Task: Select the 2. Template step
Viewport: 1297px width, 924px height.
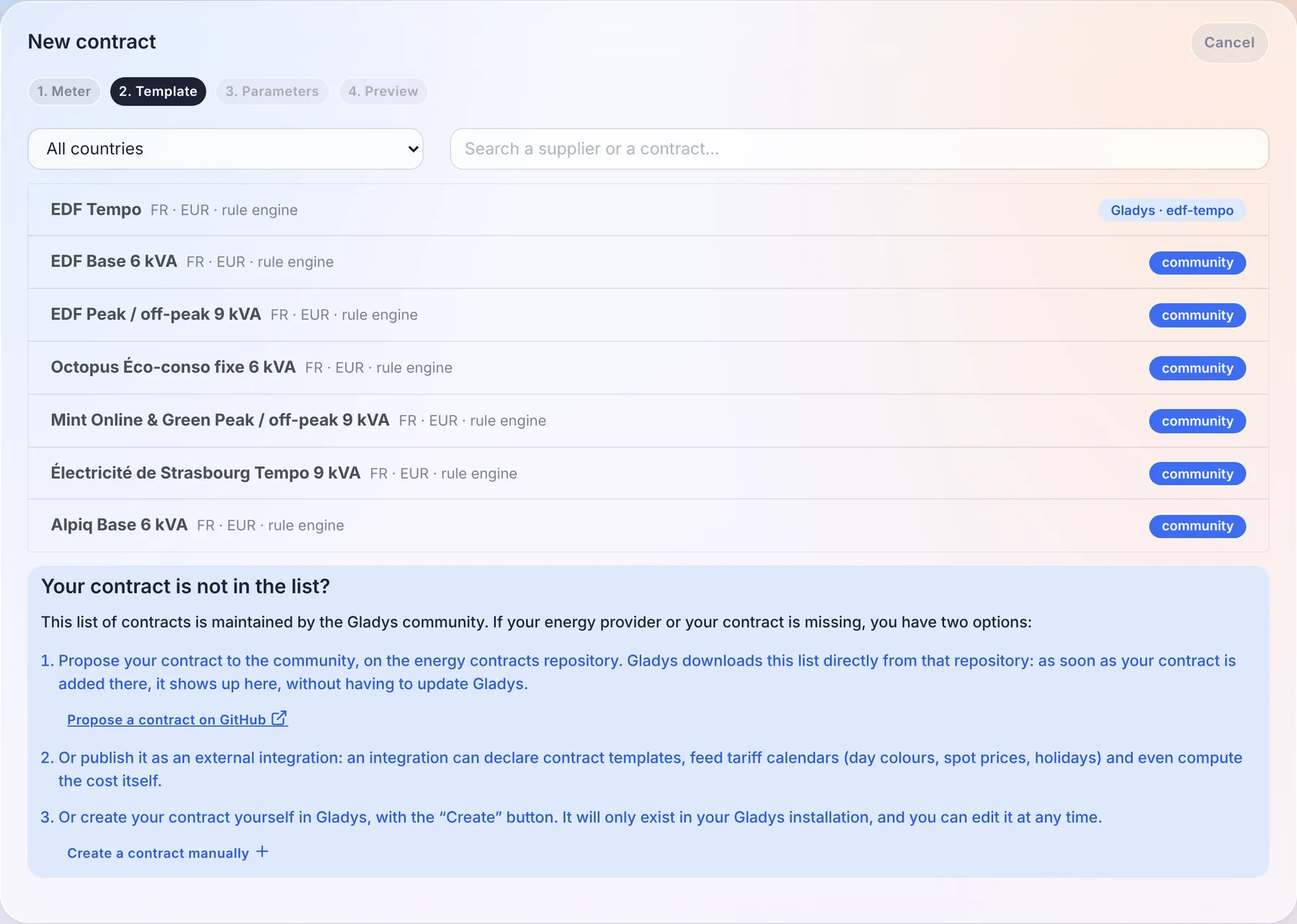Action: click(158, 91)
